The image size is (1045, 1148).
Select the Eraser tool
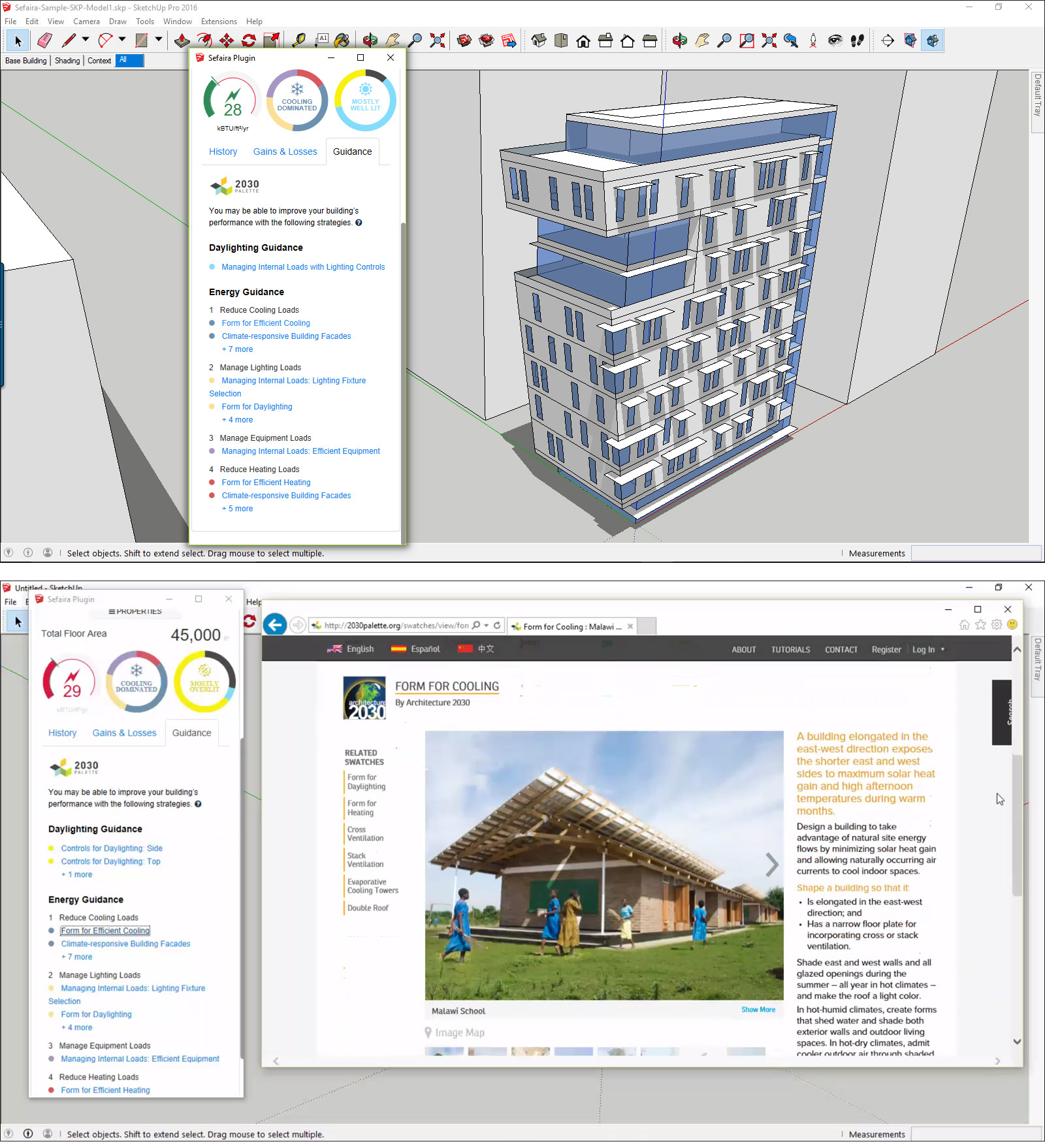click(43, 40)
